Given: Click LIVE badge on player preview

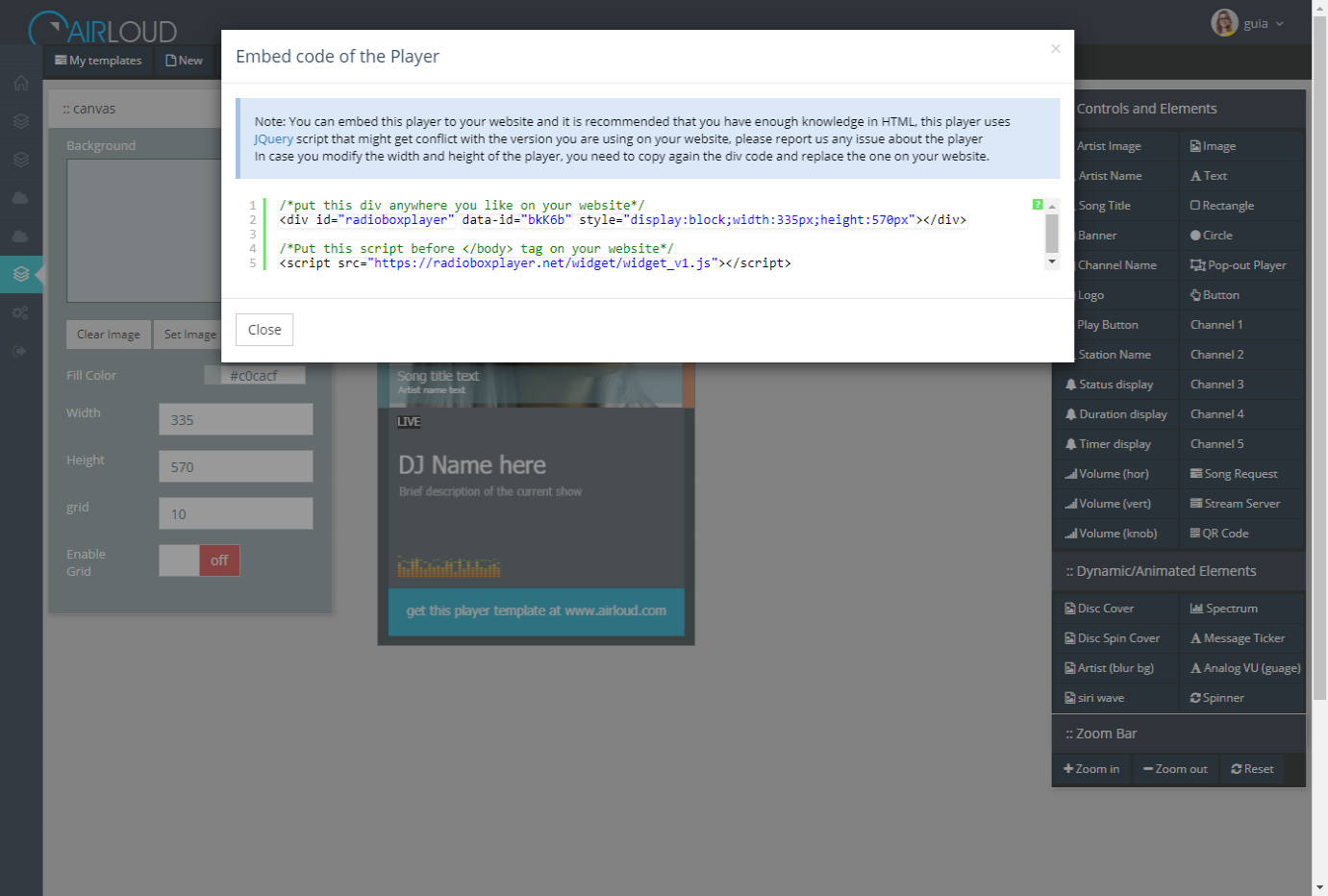Looking at the screenshot, I should (409, 422).
